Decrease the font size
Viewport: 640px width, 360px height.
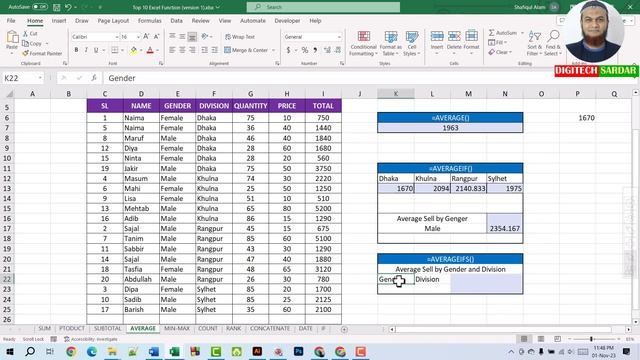click(x=156, y=37)
